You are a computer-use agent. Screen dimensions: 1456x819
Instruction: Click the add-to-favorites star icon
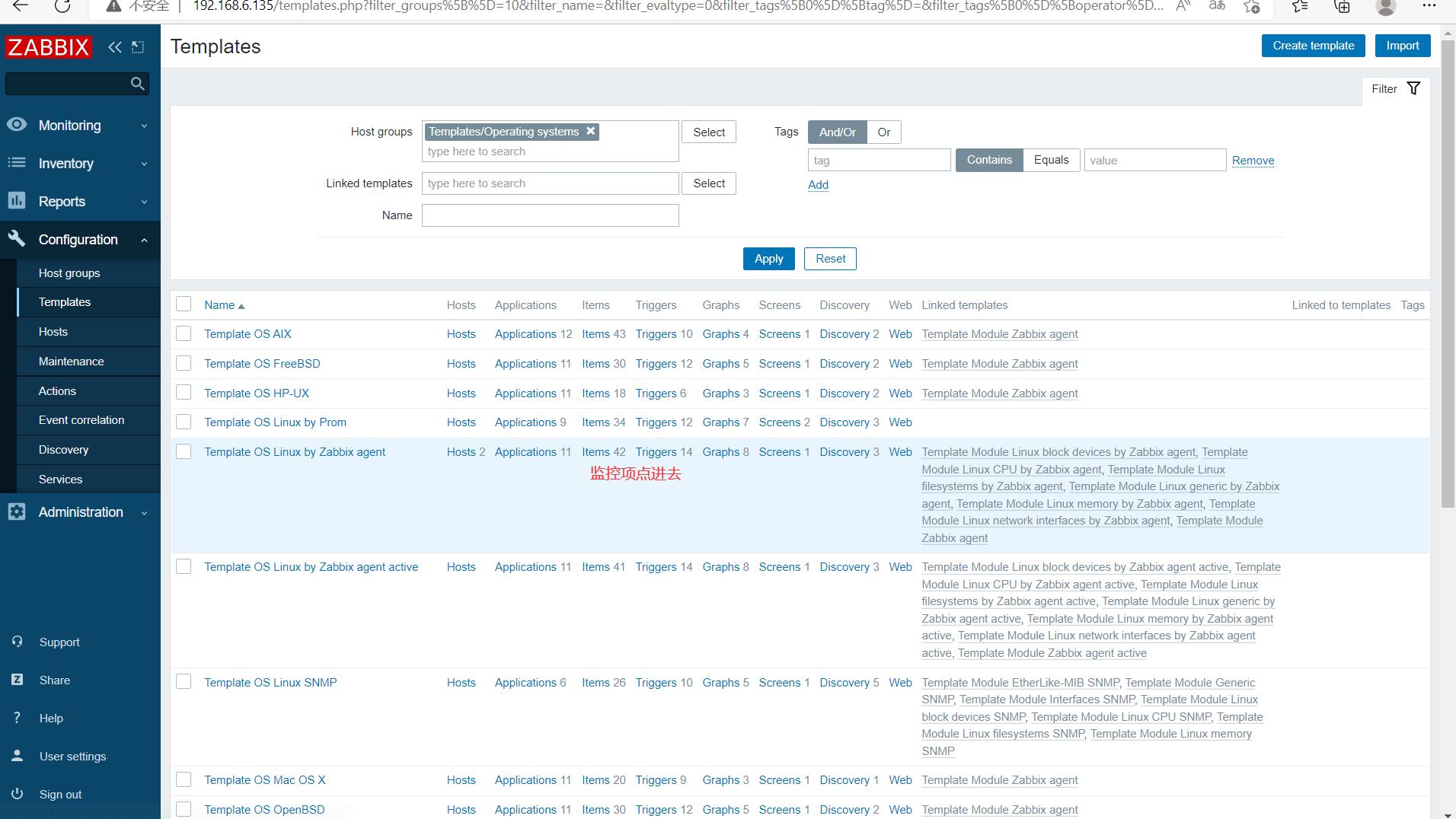pos(1251,6)
